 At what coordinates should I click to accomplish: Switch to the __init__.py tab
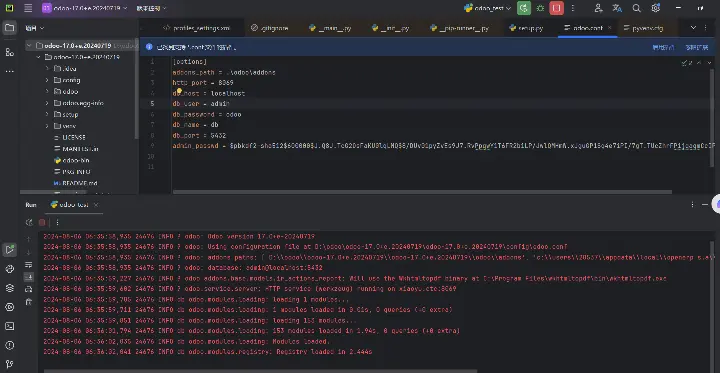(x=390, y=28)
